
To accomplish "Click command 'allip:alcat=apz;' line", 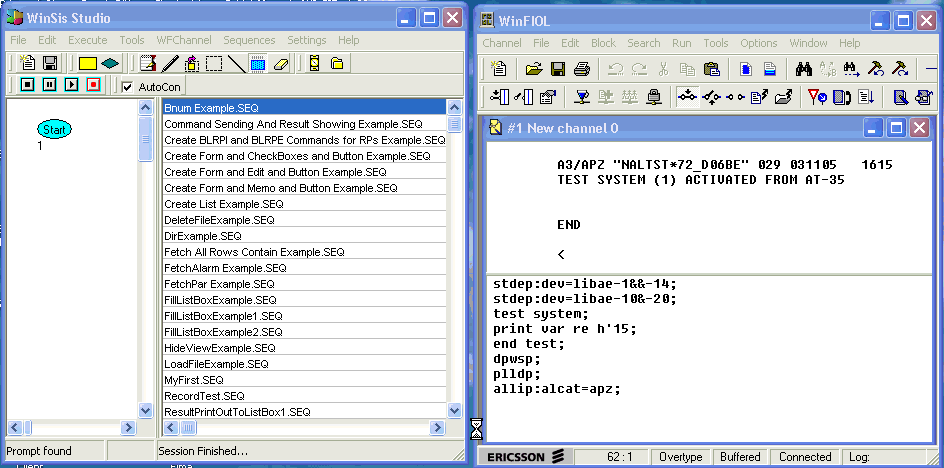I will point(557,389).
